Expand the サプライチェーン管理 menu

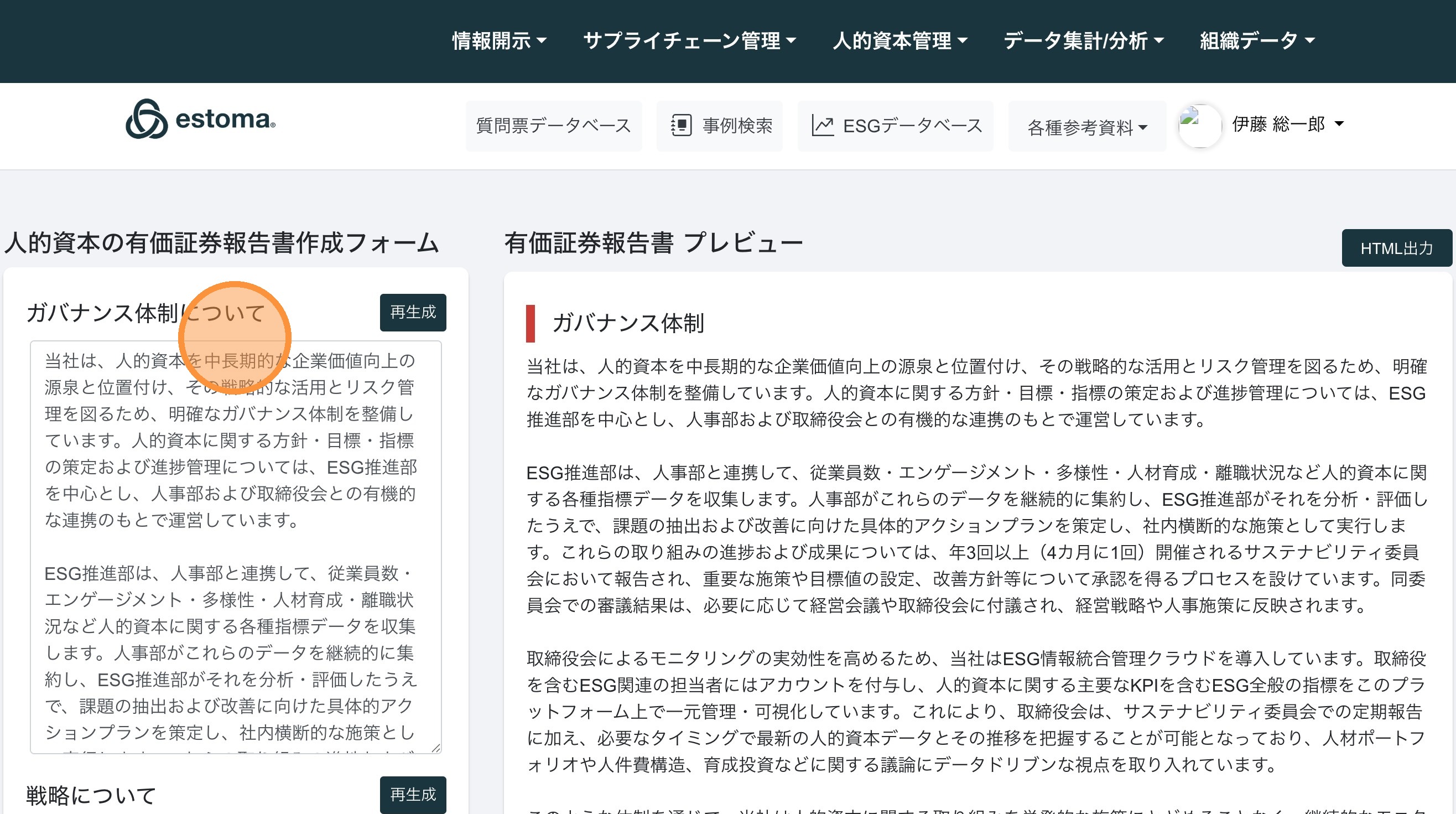click(689, 41)
